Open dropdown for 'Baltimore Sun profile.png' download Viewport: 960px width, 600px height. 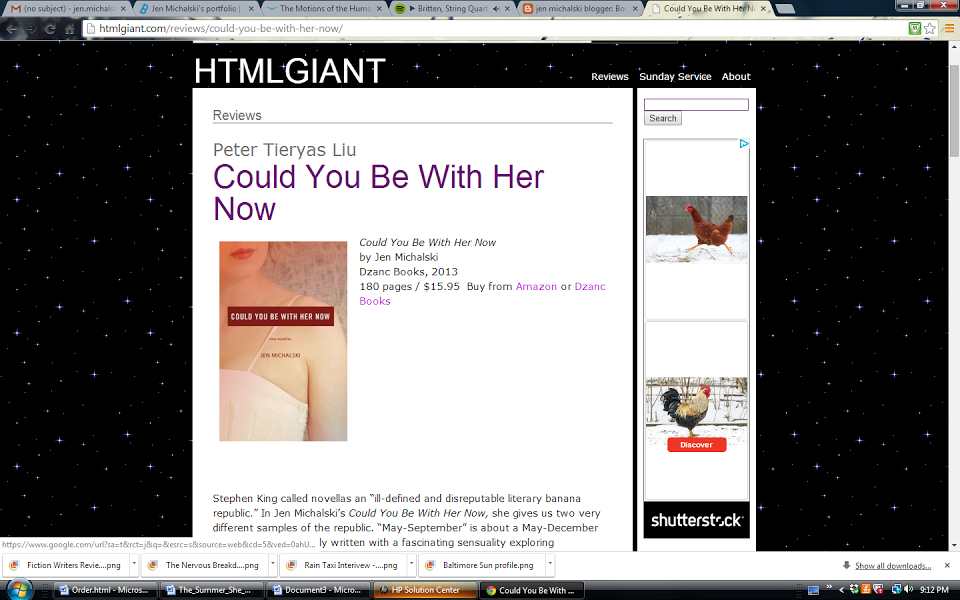tap(550, 564)
